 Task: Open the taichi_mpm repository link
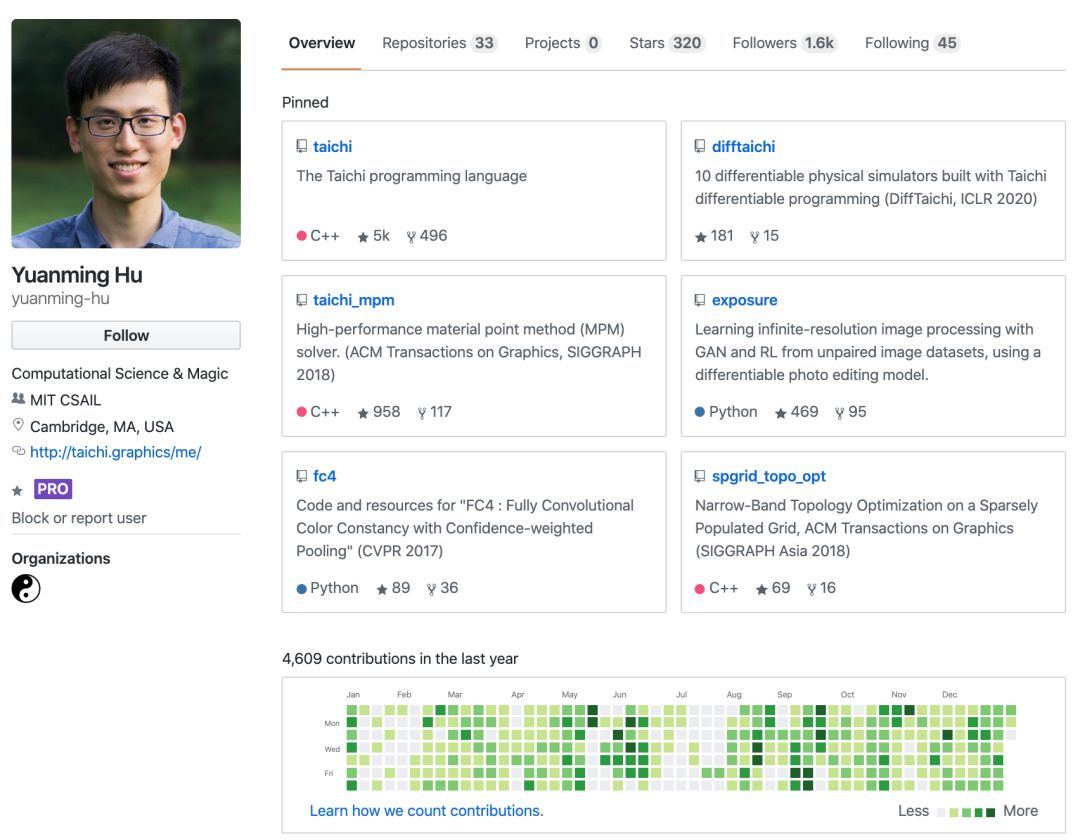353,300
